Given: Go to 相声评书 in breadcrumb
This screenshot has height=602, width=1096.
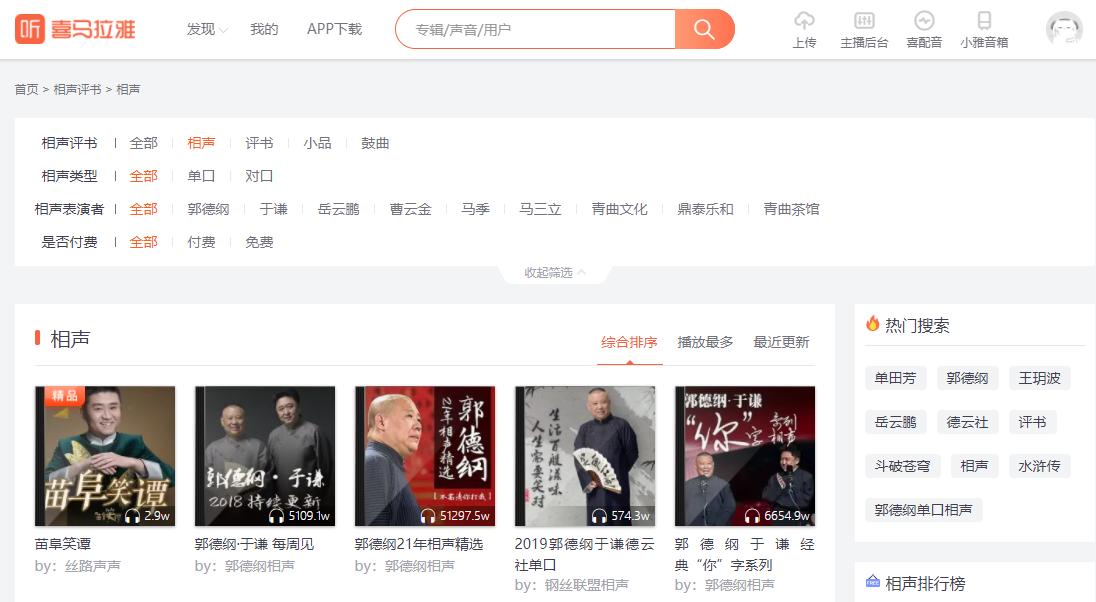Looking at the screenshot, I should click(78, 89).
